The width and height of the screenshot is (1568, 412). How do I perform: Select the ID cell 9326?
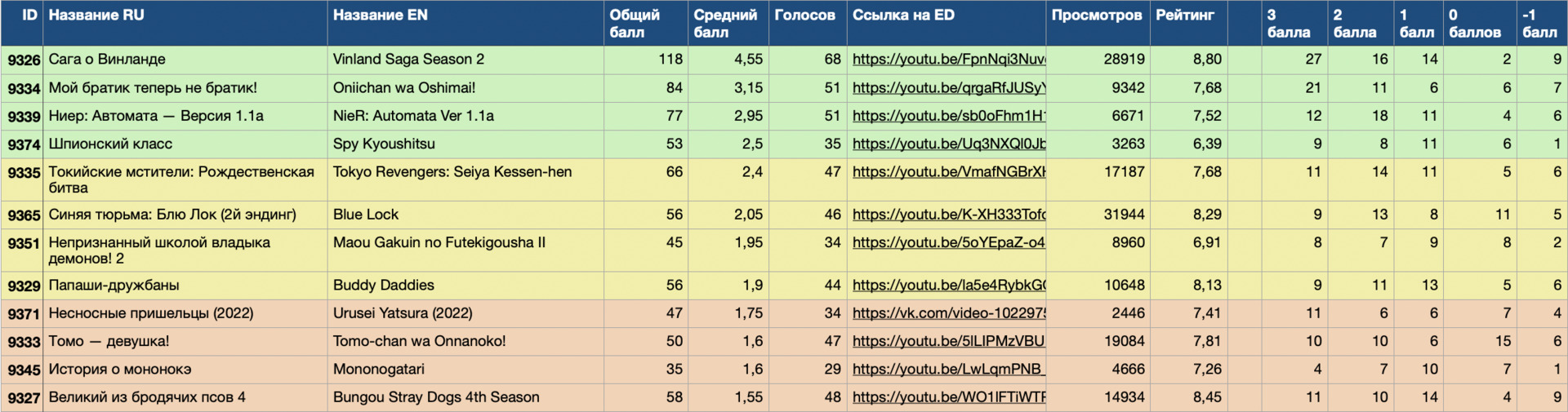pos(23,60)
